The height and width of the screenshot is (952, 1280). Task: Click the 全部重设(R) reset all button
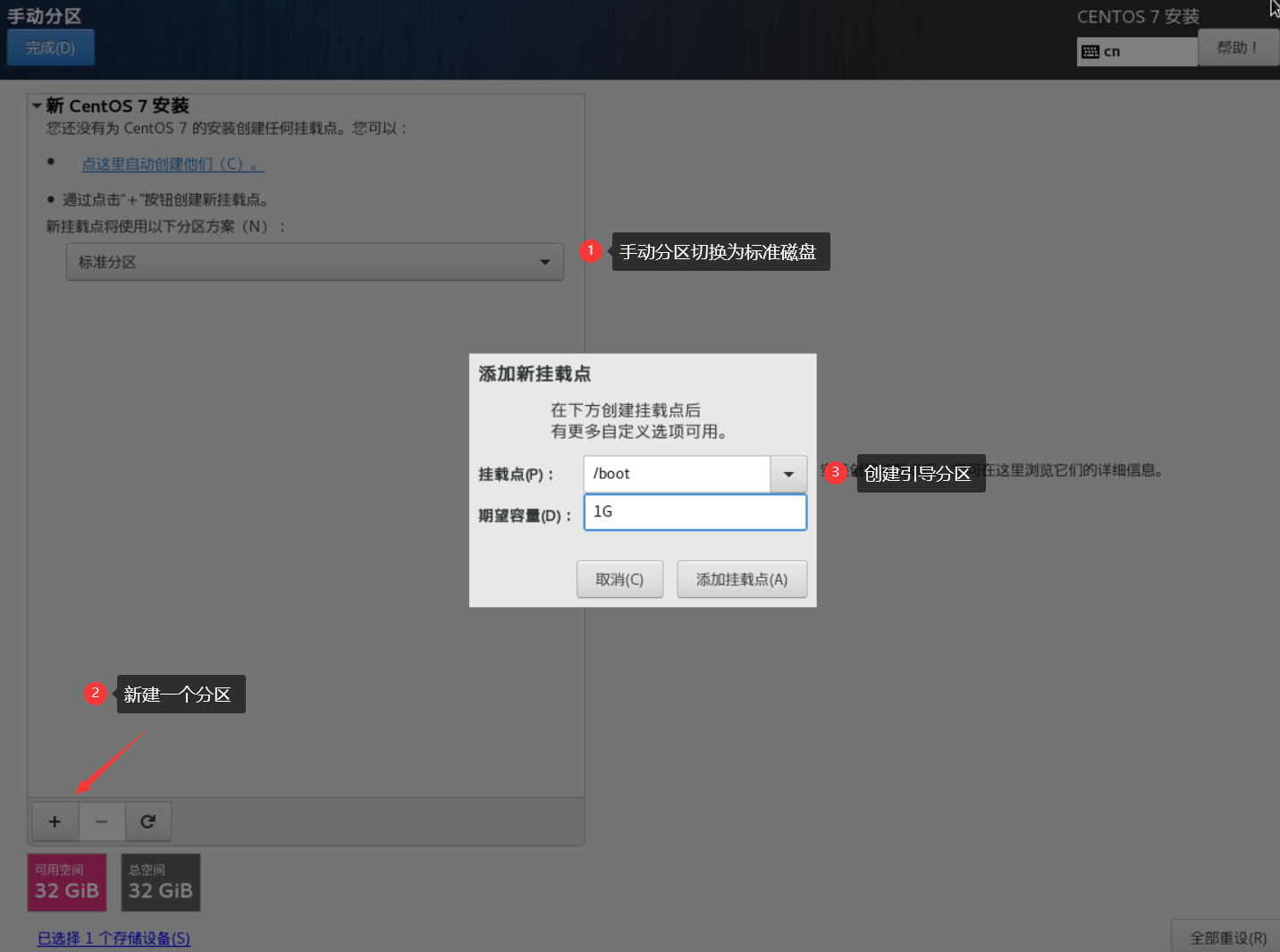click(x=1227, y=937)
